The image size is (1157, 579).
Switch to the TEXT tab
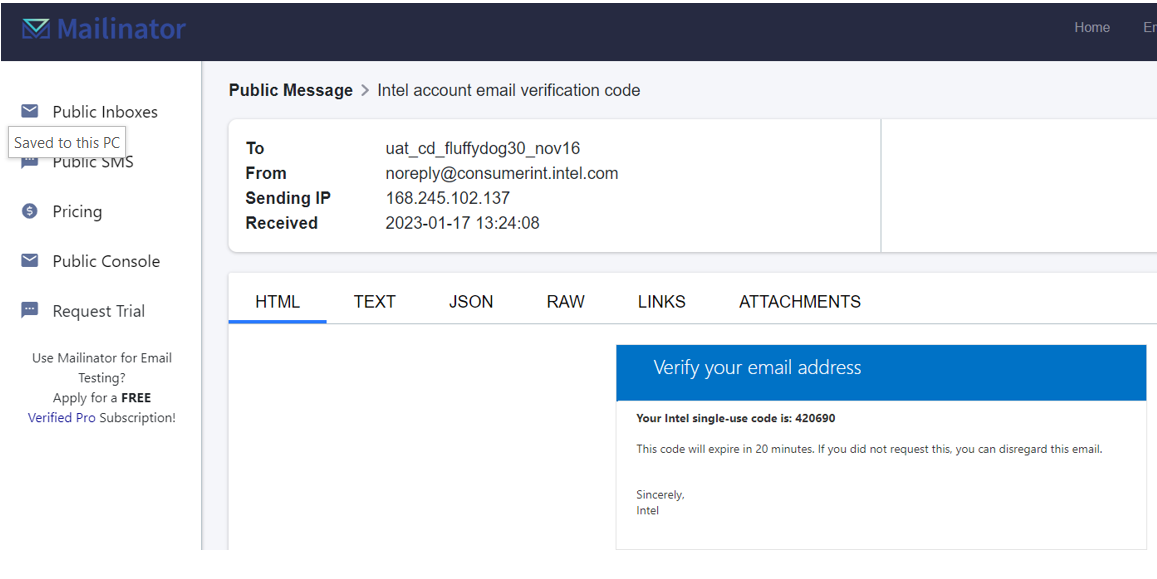(x=375, y=302)
